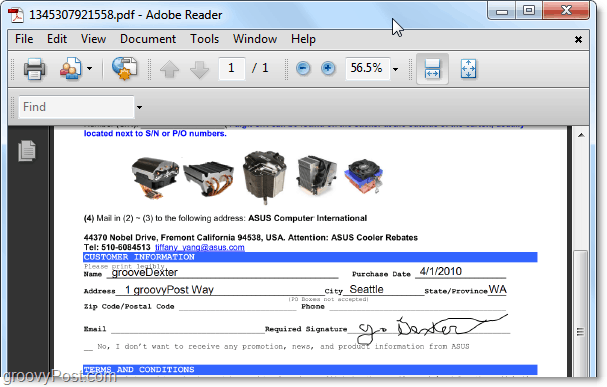Viewport: 607px width, 387px height.
Task: Open the Window menu
Action: [255, 39]
